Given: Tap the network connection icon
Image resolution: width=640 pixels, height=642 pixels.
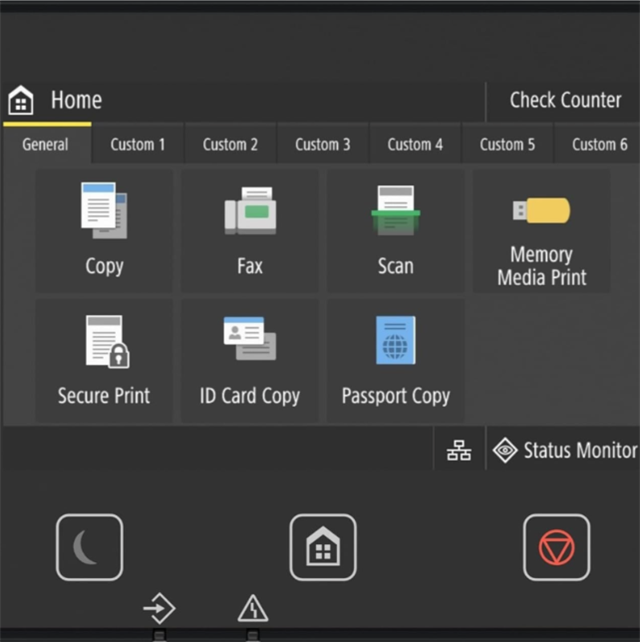Looking at the screenshot, I should [459, 451].
